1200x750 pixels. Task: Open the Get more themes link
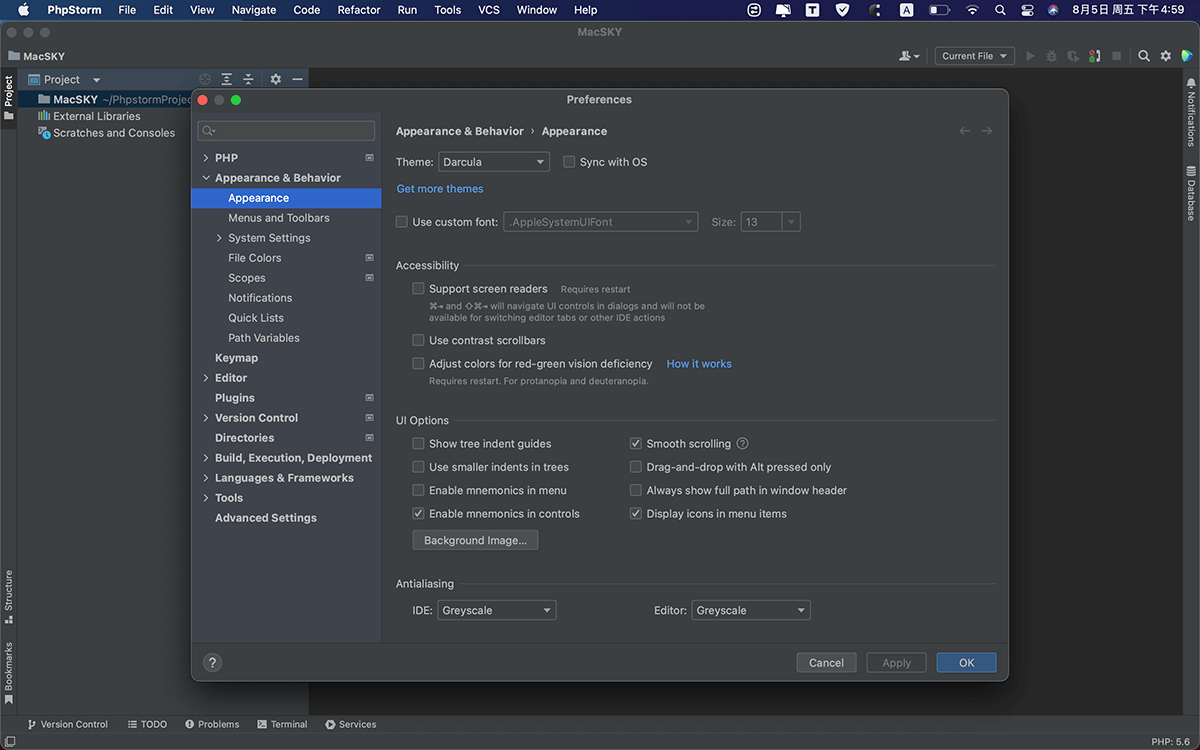pos(440,189)
